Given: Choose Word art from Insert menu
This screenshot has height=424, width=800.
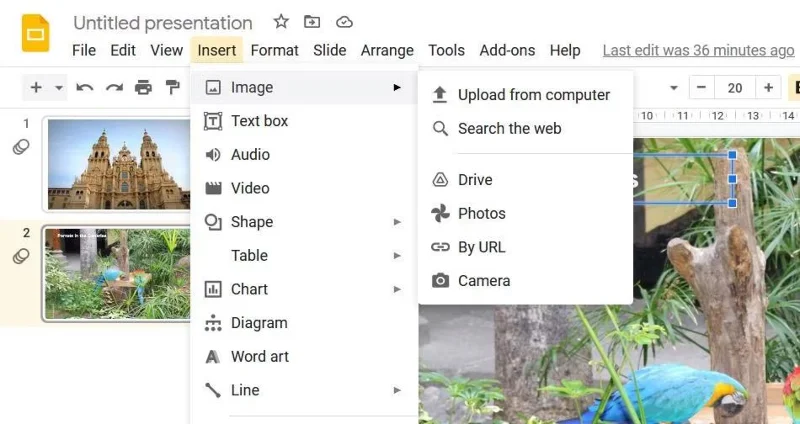Looking at the screenshot, I should pos(305,357).
